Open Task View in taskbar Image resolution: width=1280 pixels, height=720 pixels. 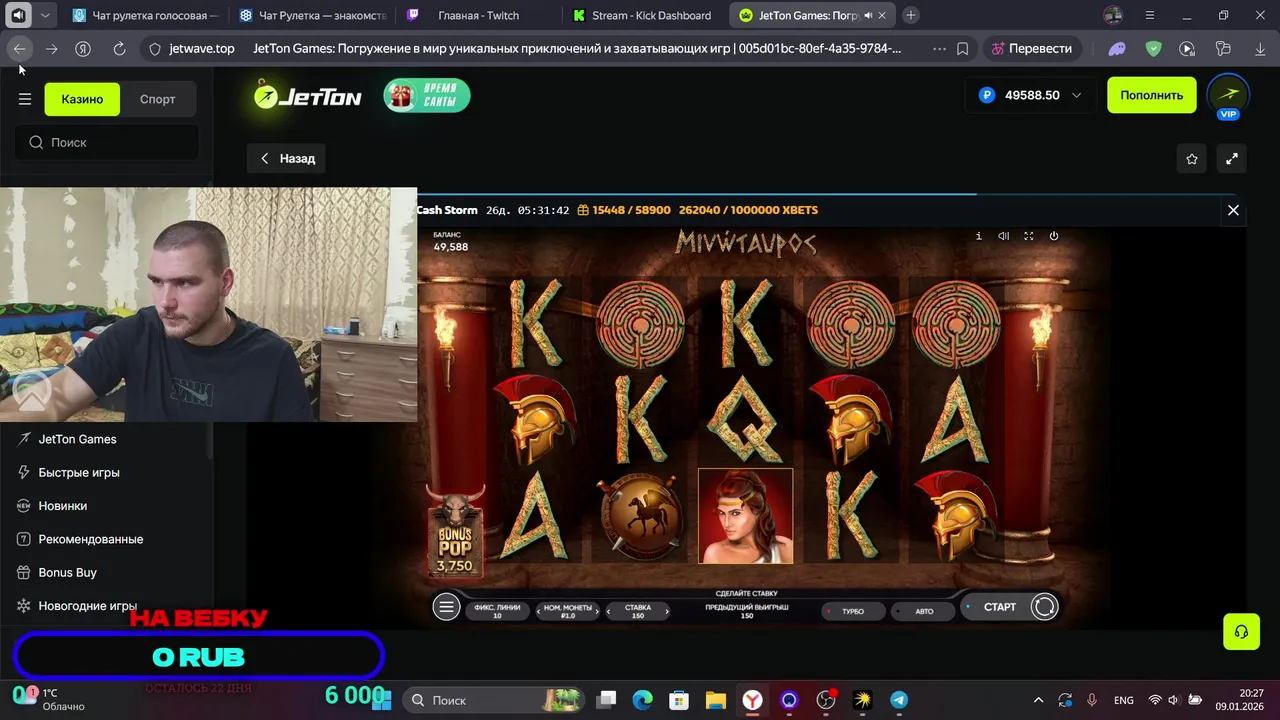click(x=606, y=700)
